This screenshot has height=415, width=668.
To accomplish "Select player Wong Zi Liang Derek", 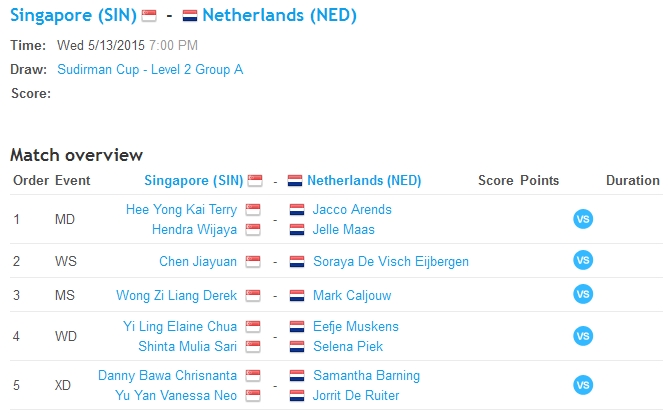I will [176, 296].
